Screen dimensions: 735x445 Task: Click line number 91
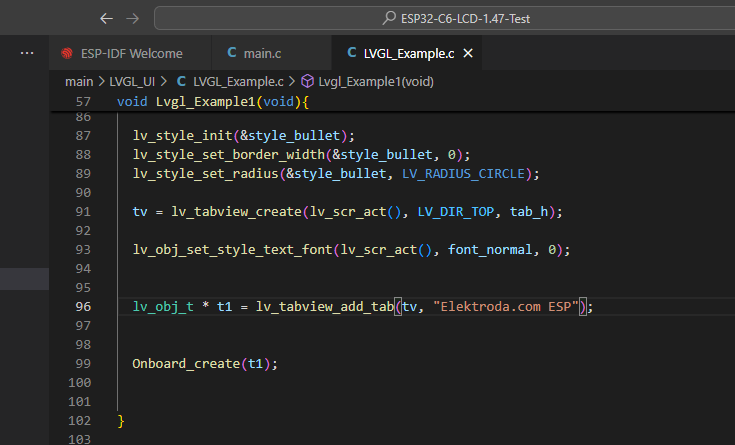pyautogui.click(x=83, y=211)
